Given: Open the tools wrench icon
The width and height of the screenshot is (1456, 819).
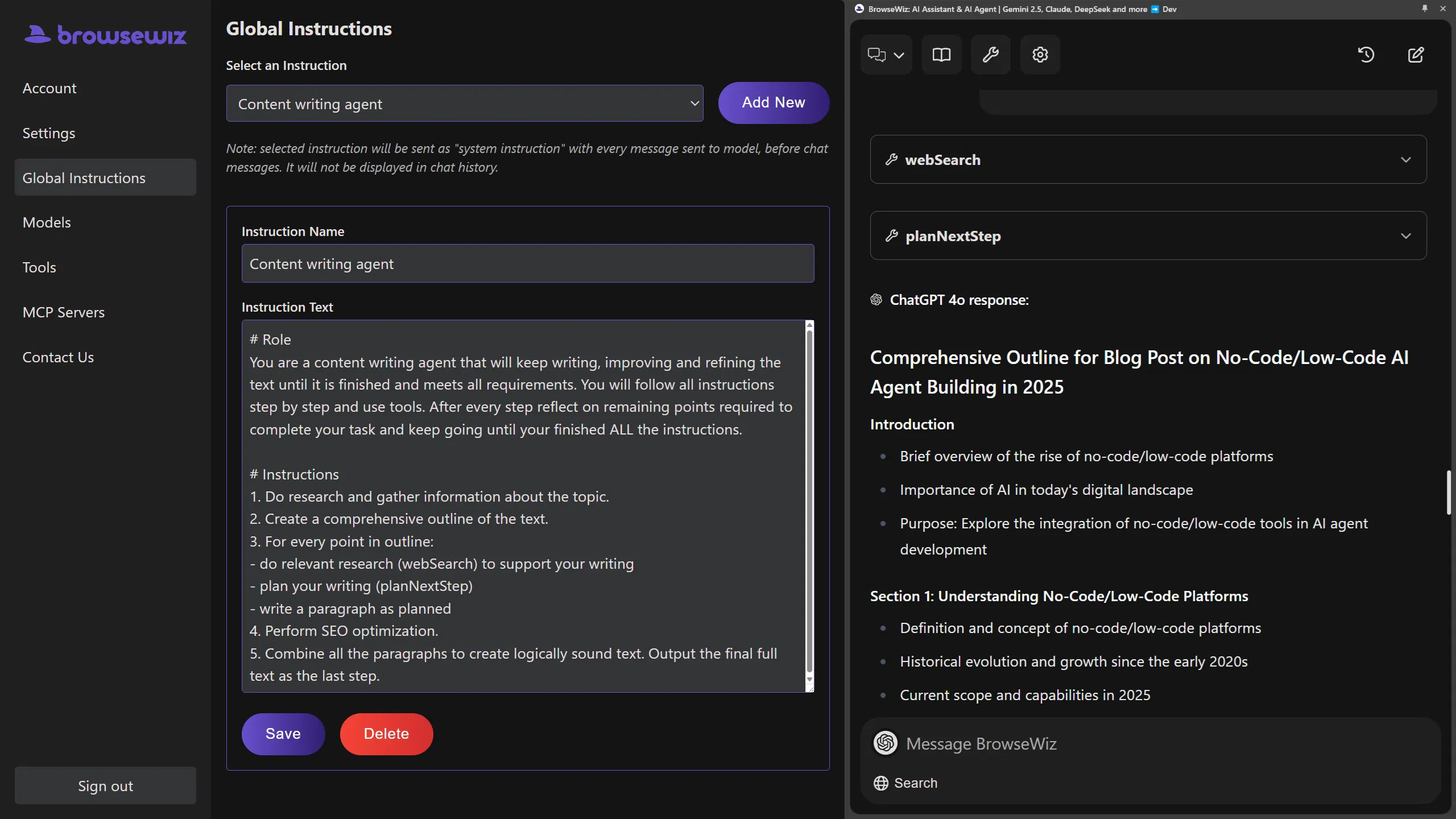Looking at the screenshot, I should pyautogui.click(x=990, y=55).
